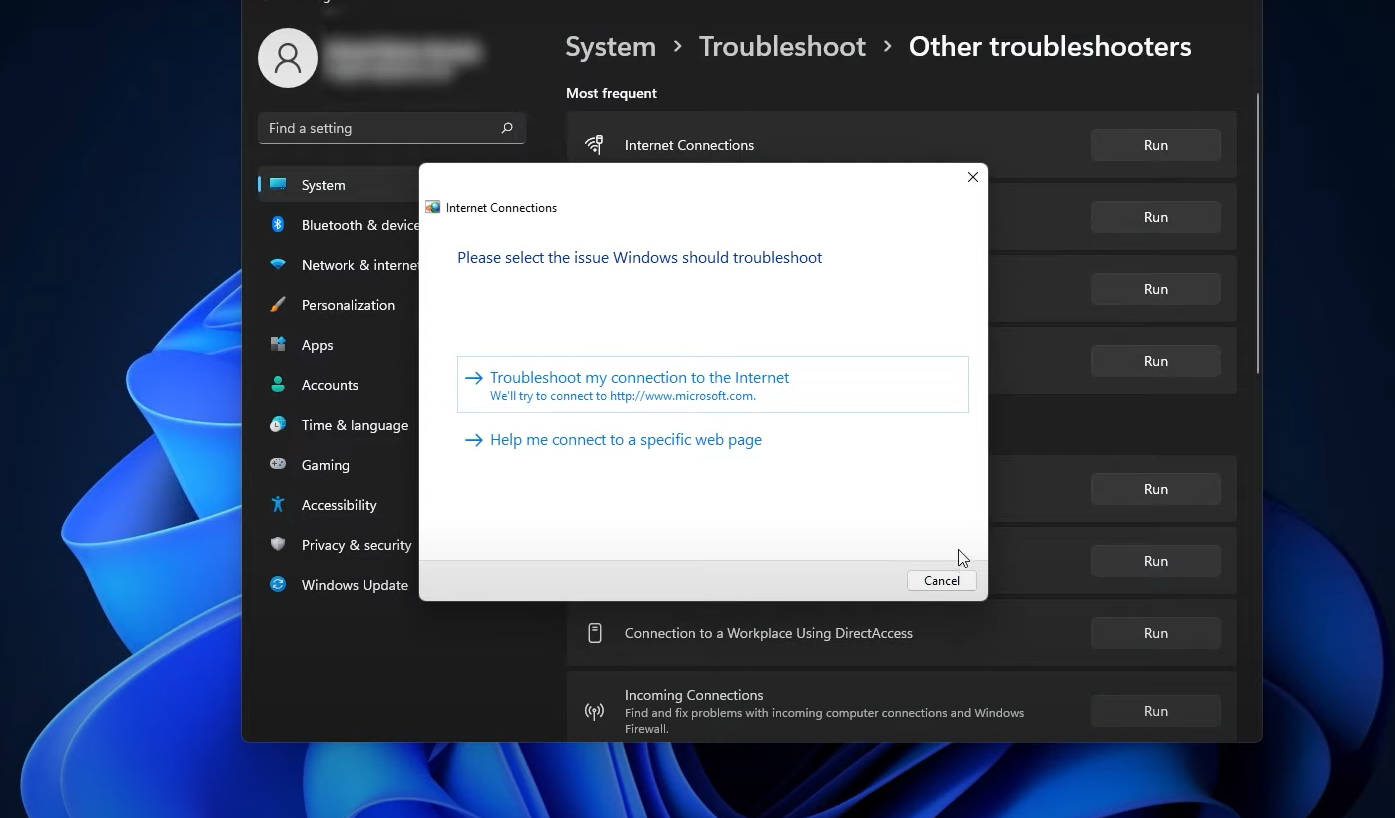1395x818 pixels.
Task: Click the Incoming Connections antenna icon
Action: (594, 710)
